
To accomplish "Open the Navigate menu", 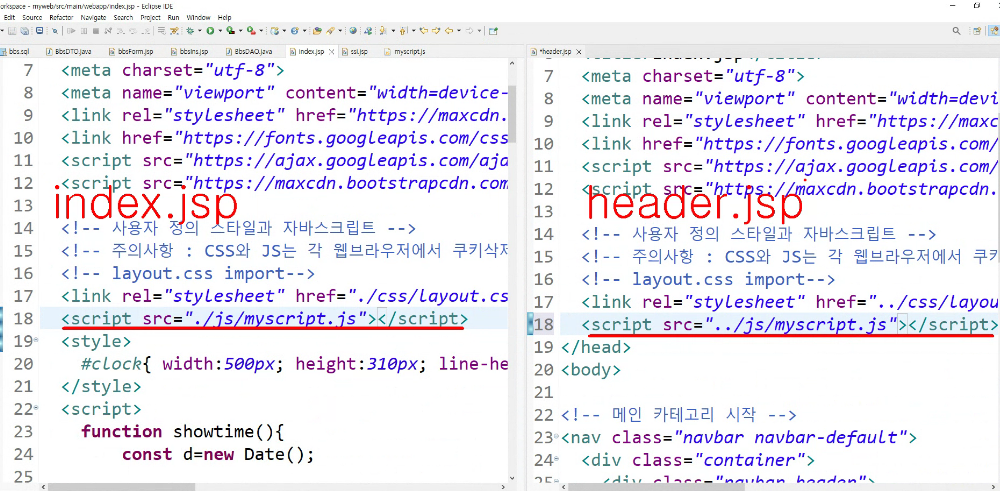I will pyautogui.click(x=93, y=17).
